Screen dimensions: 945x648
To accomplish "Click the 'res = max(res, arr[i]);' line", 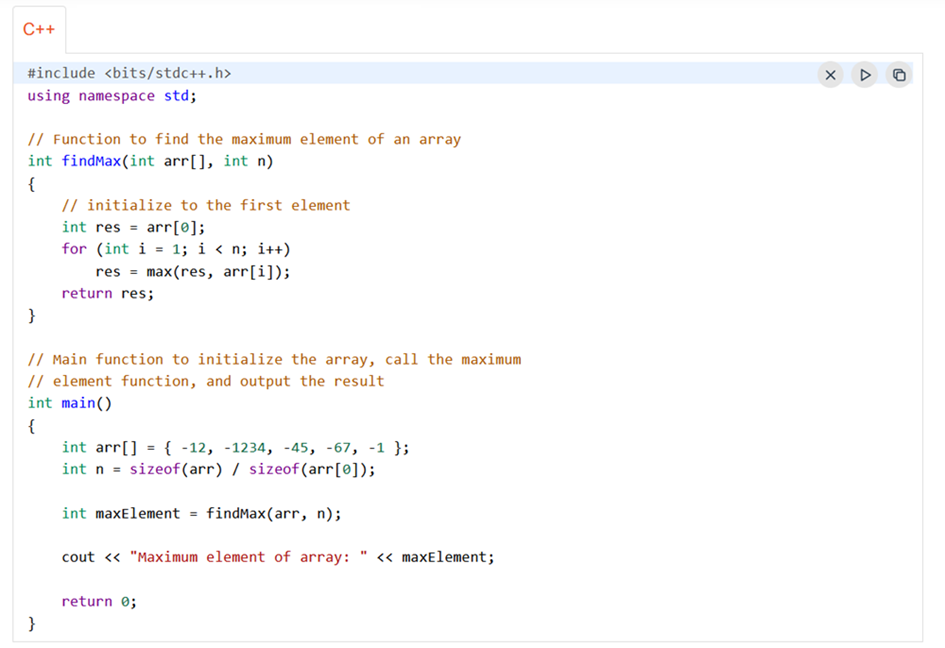I will [192, 271].
